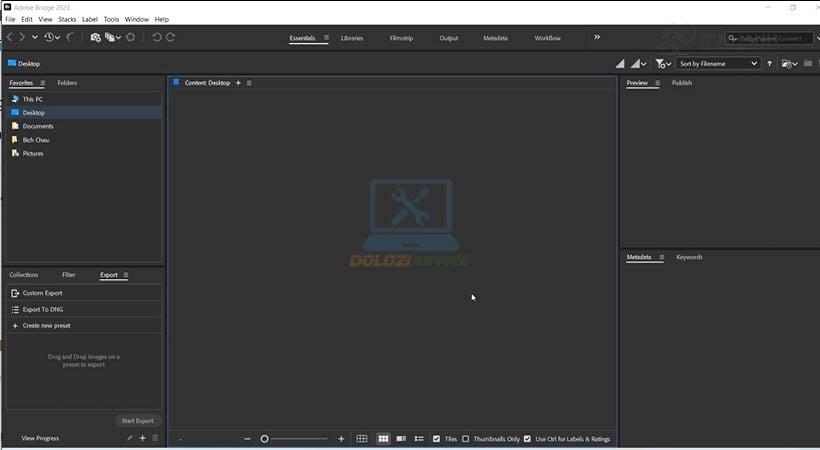
Task: Switch to Essentials workspace
Action: pyautogui.click(x=302, y=38)
